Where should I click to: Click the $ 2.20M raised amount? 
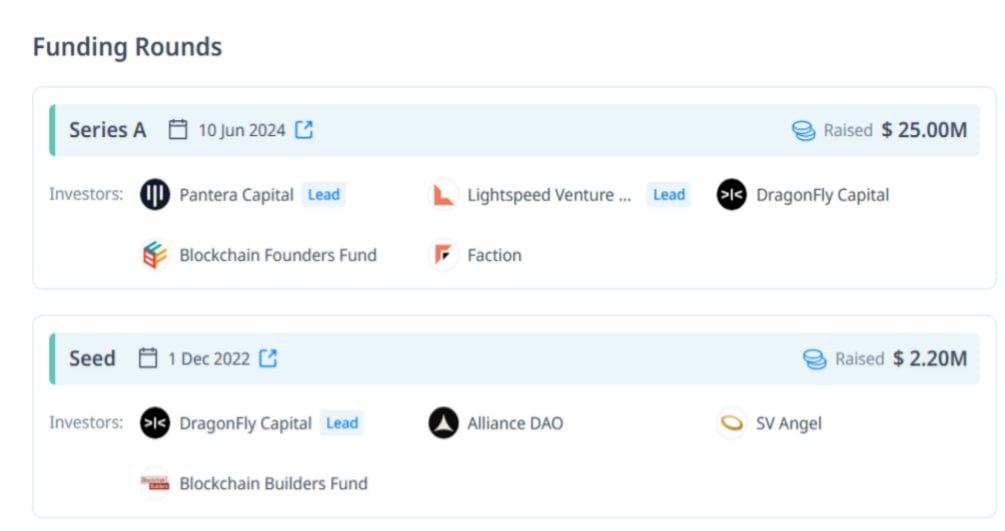pyautogui.click(x=930, y=358)
